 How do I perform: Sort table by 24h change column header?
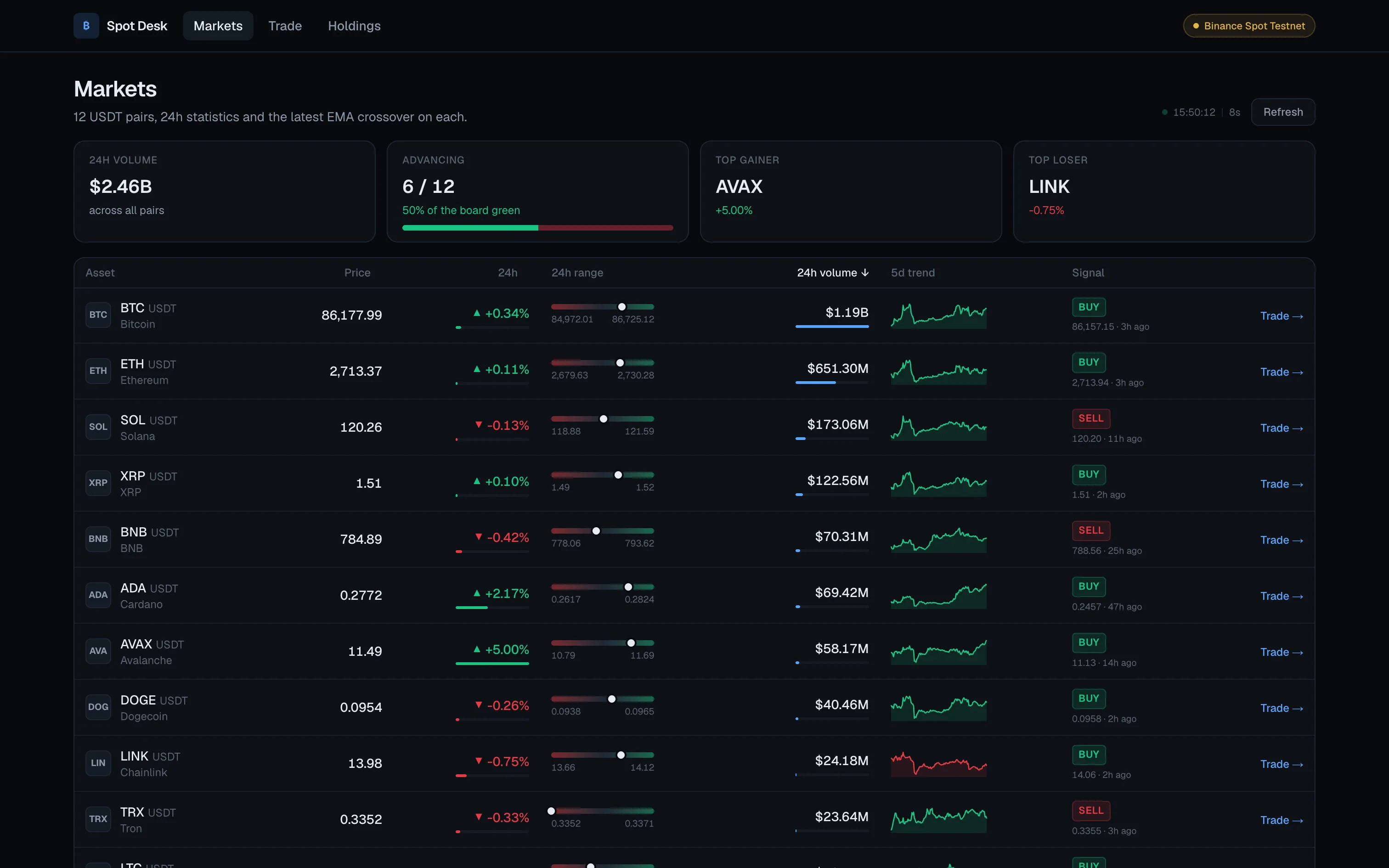click(x=508, y=273)
